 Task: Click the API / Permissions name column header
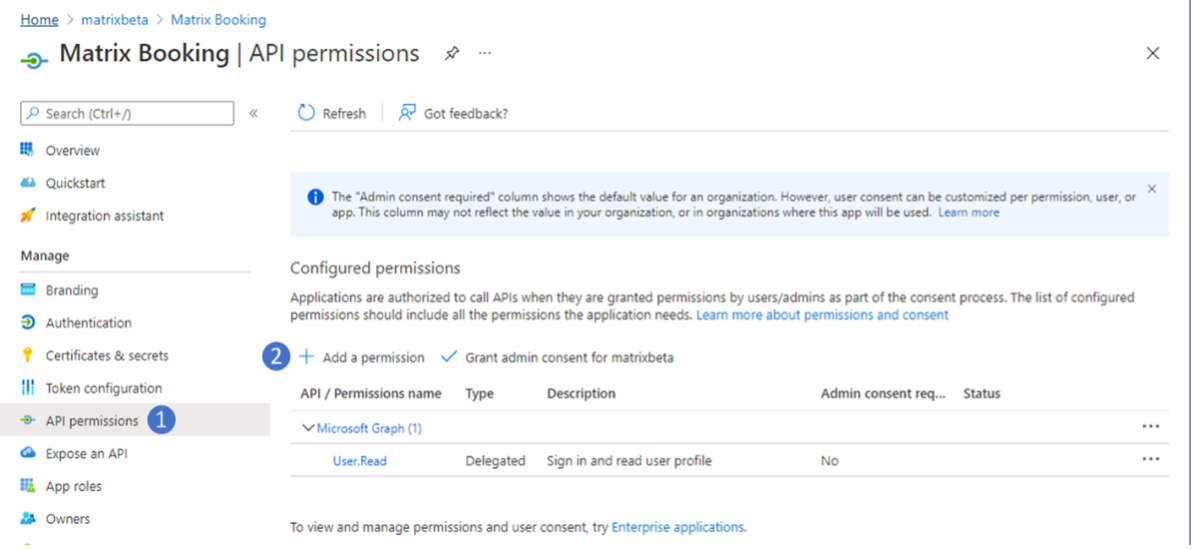click(x=371, y=394)
